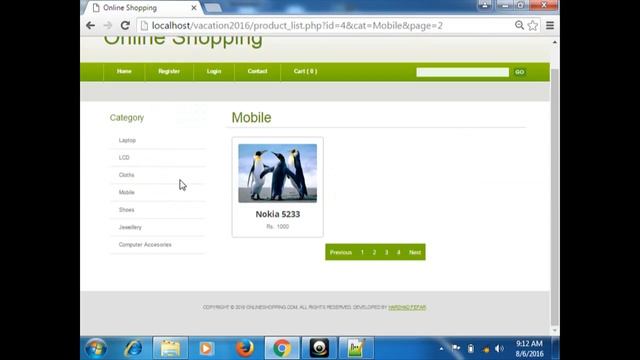Select the Mobile category

point(127,192)
